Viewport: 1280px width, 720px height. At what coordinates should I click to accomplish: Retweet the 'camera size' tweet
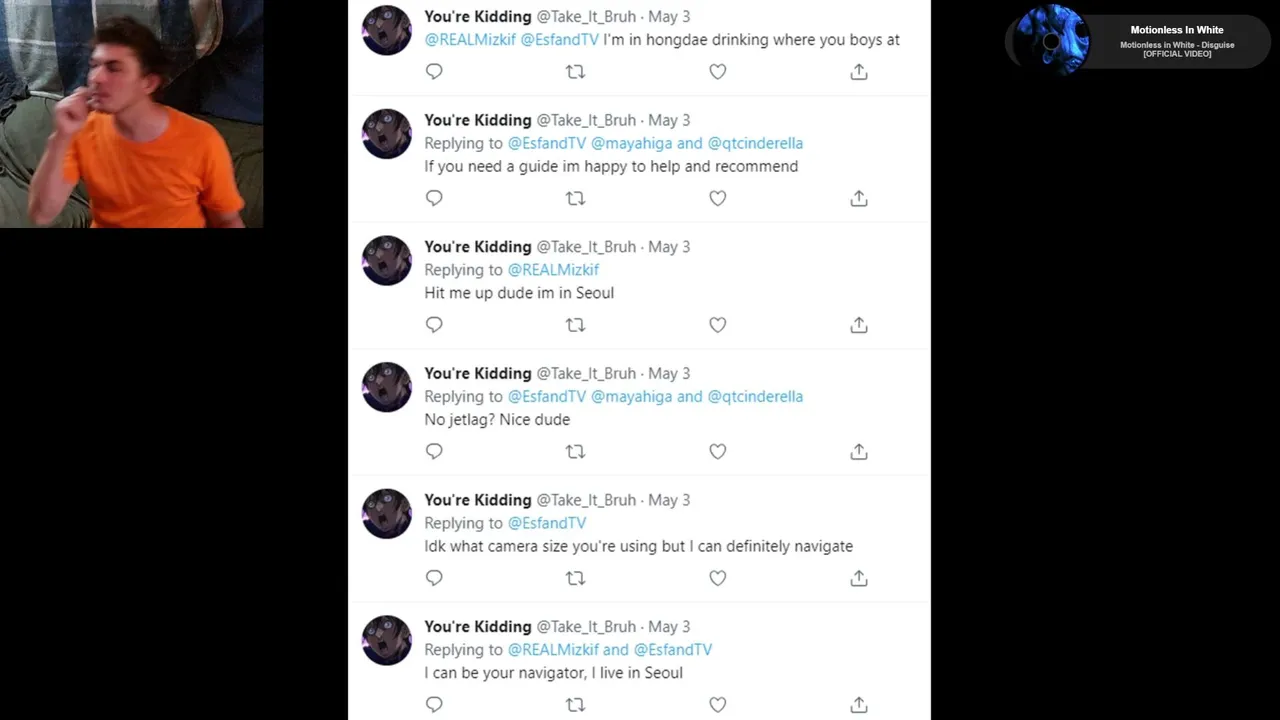coord(575,578)
